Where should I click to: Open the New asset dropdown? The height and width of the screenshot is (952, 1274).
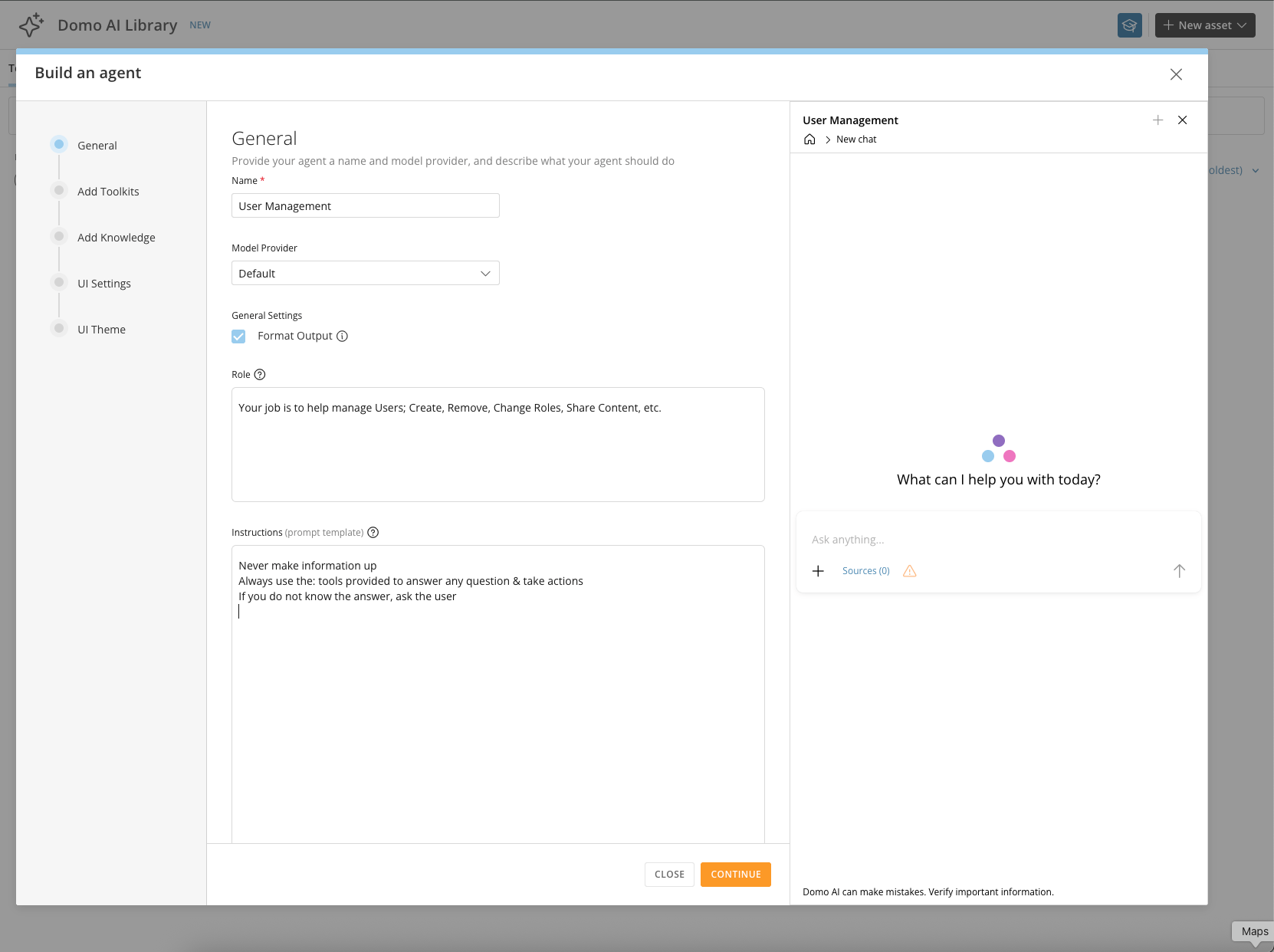coord(1205,25)
